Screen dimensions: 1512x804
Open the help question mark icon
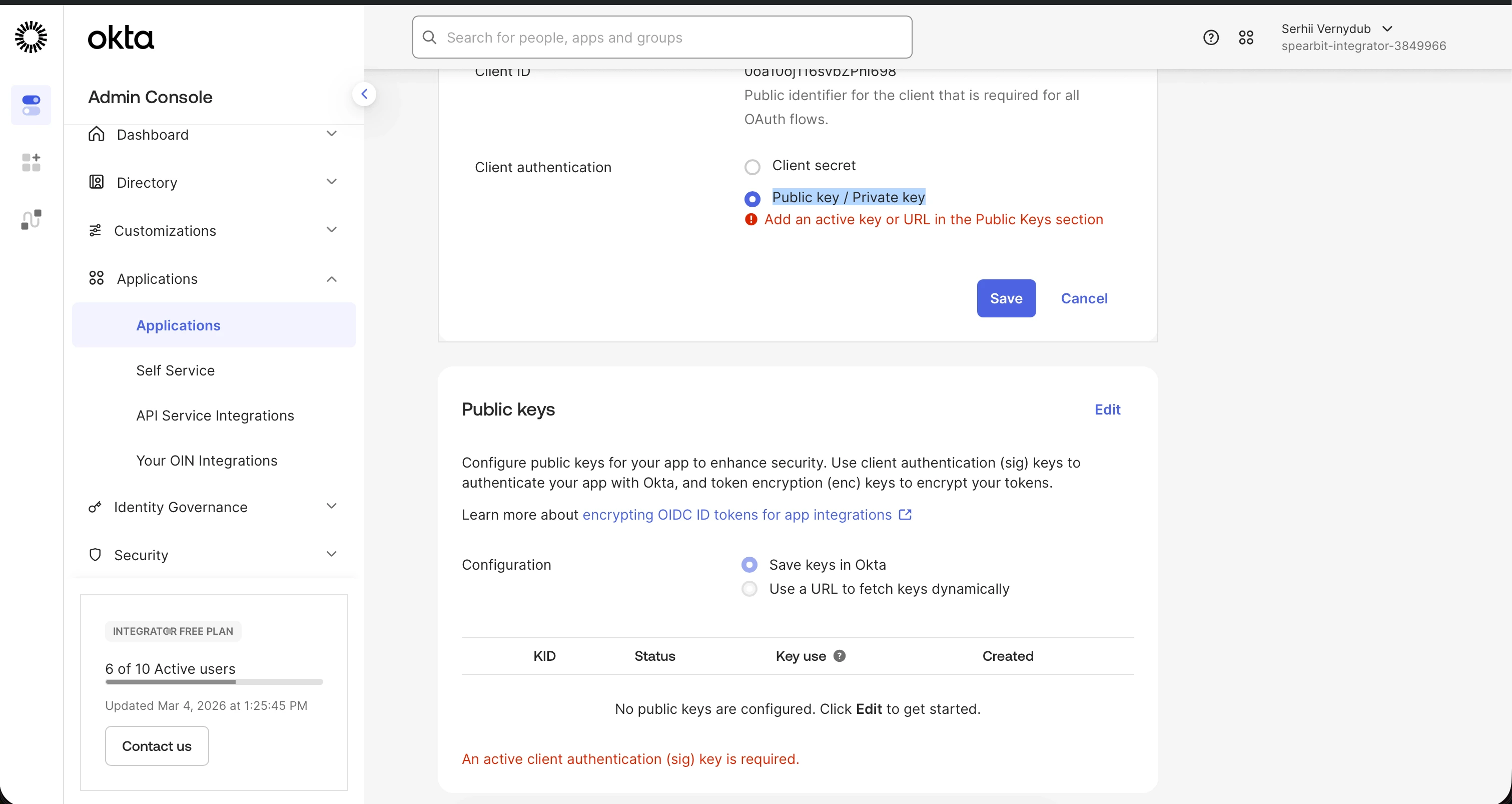click(x=1210, y=38)
